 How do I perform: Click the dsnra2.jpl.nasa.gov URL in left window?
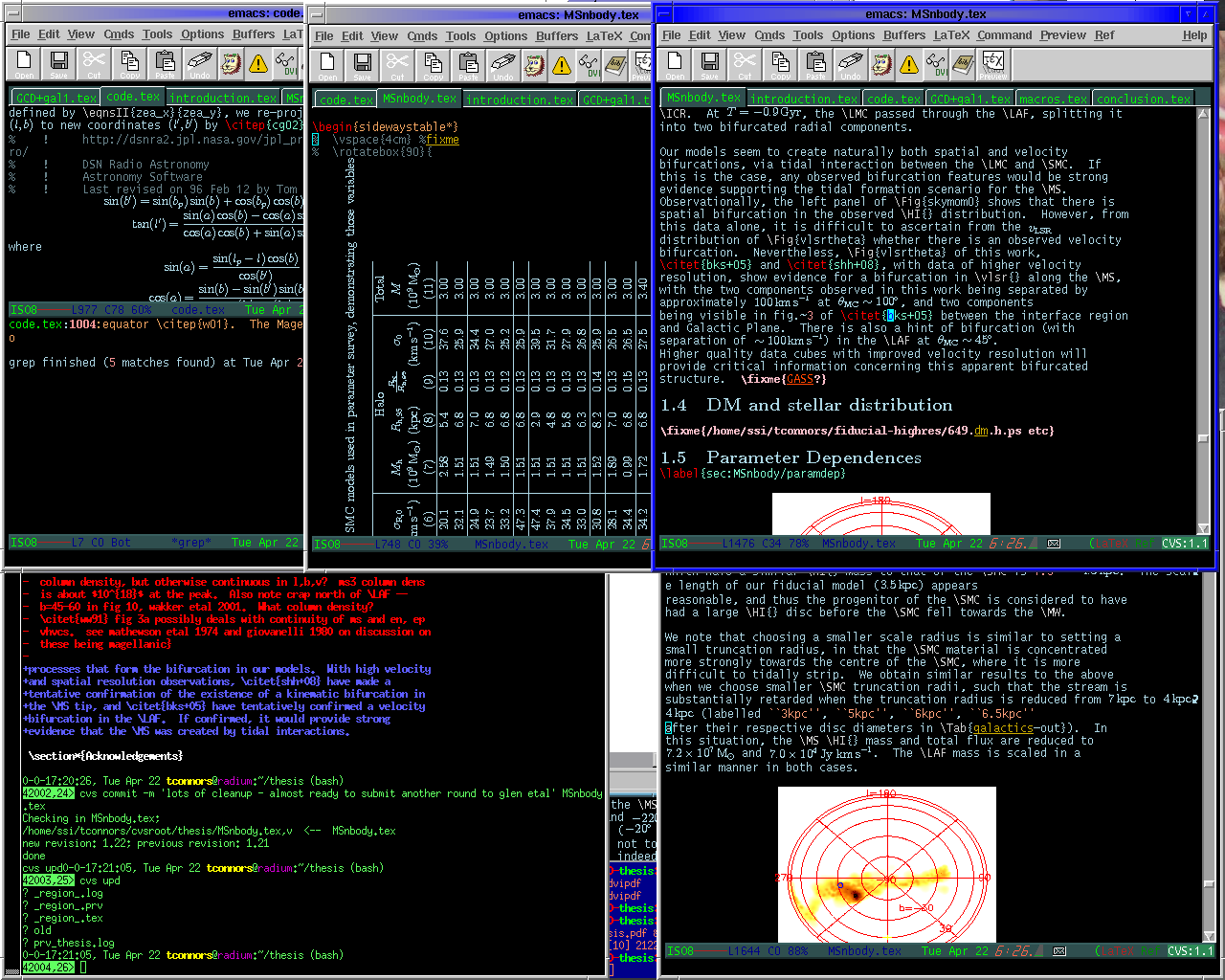191,139
